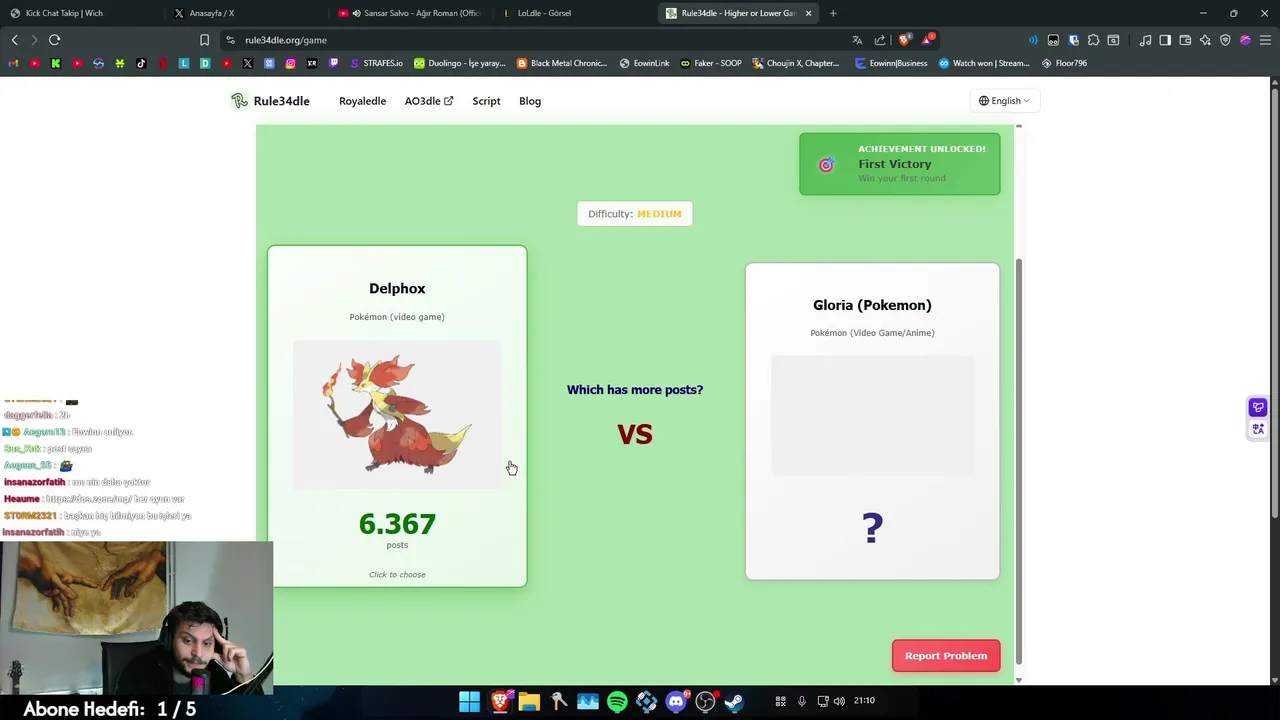Open the Floor796 bookmark
The width and height of the screenshot is (1280, 720).
(x=1064, y=63)
